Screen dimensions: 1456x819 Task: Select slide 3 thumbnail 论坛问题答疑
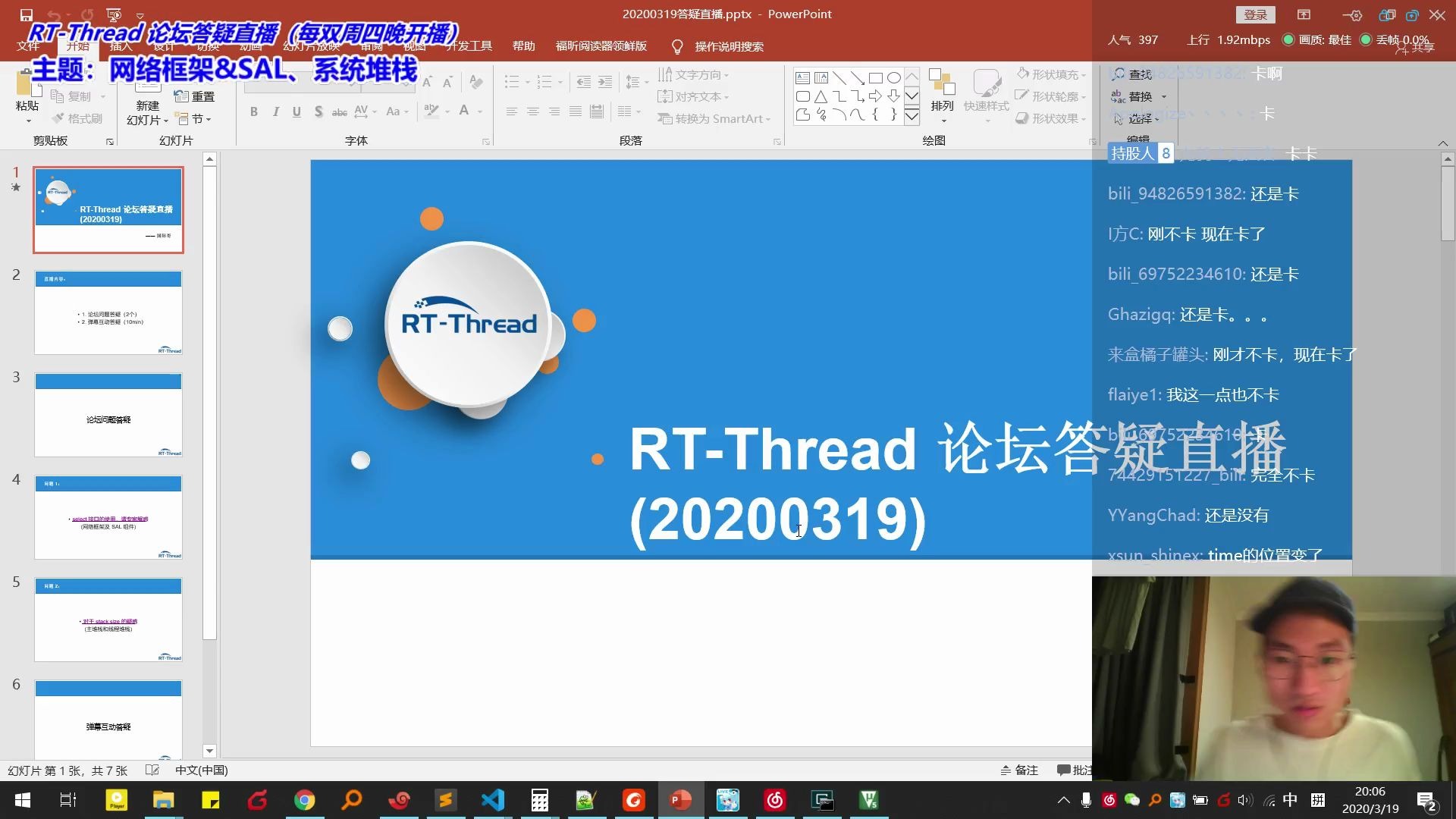[108, 415]
